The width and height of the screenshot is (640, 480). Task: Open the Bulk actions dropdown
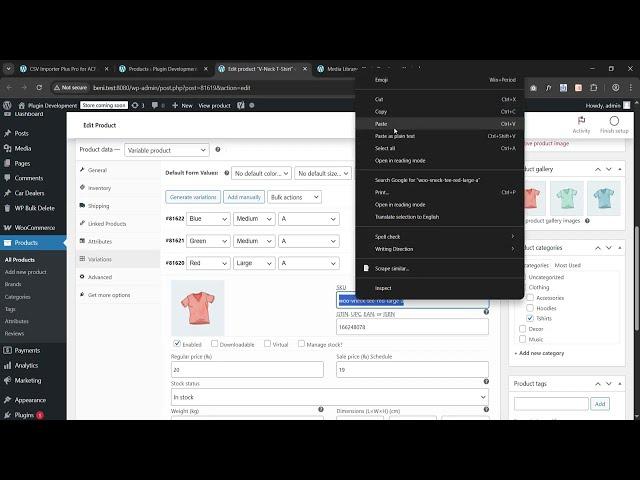click(x=294, y=197)
